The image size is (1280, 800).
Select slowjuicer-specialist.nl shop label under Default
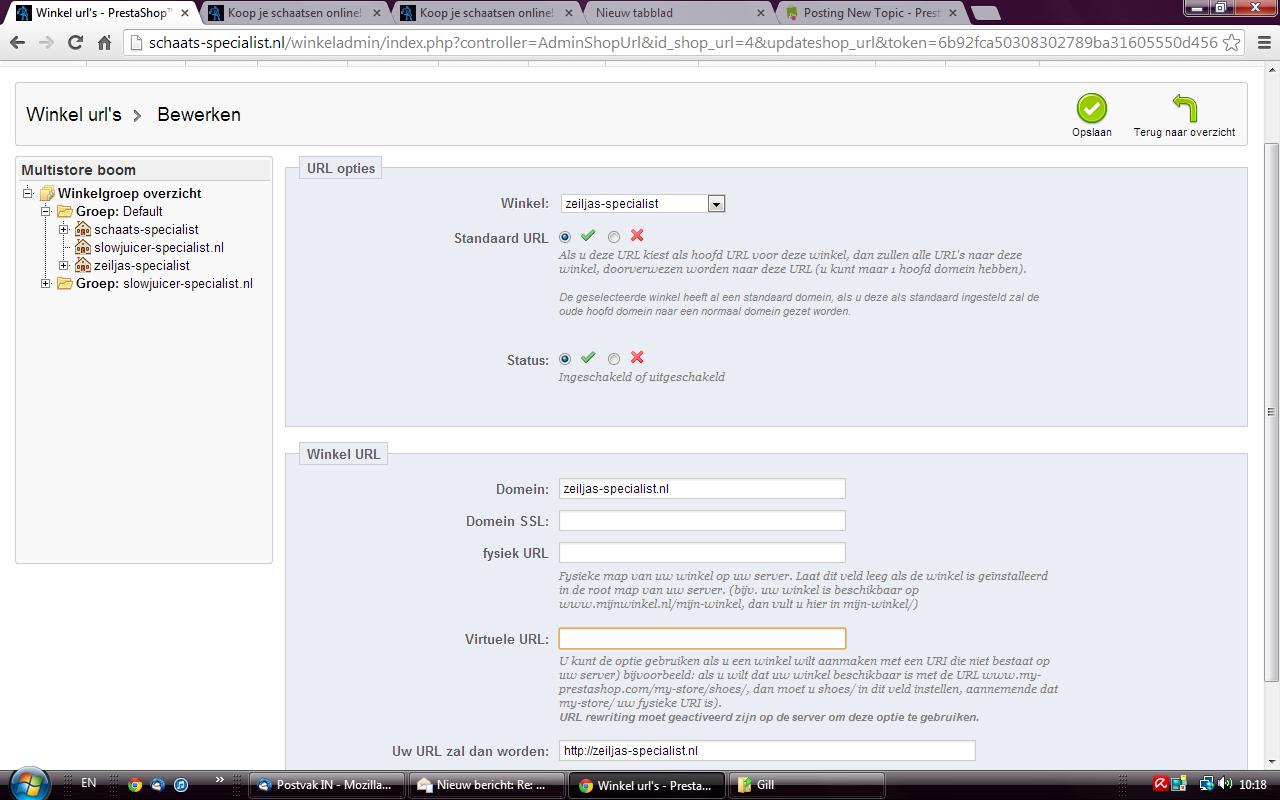tap(159, 248)
